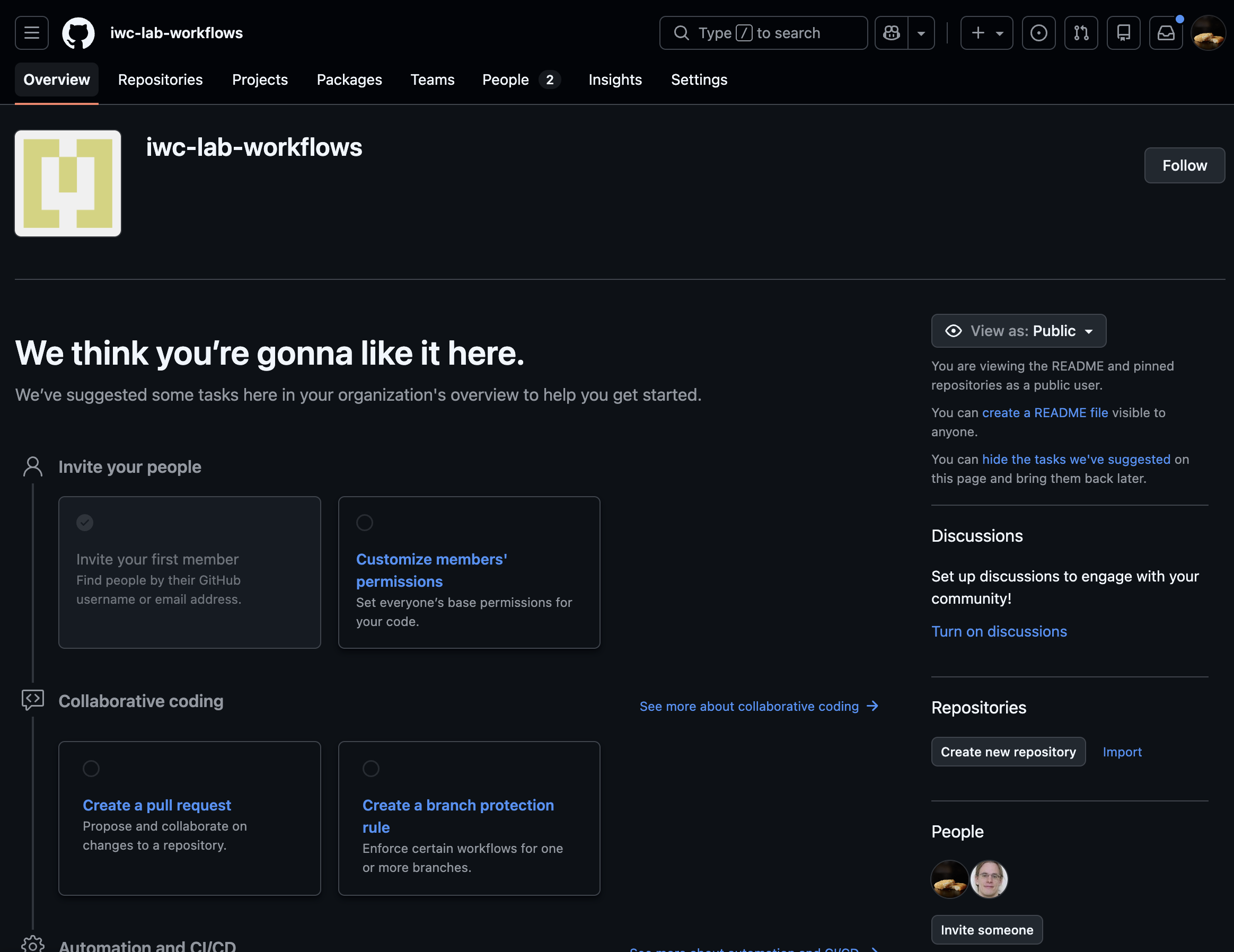Open the hamburger navigation menu

[x=32, y=33]
